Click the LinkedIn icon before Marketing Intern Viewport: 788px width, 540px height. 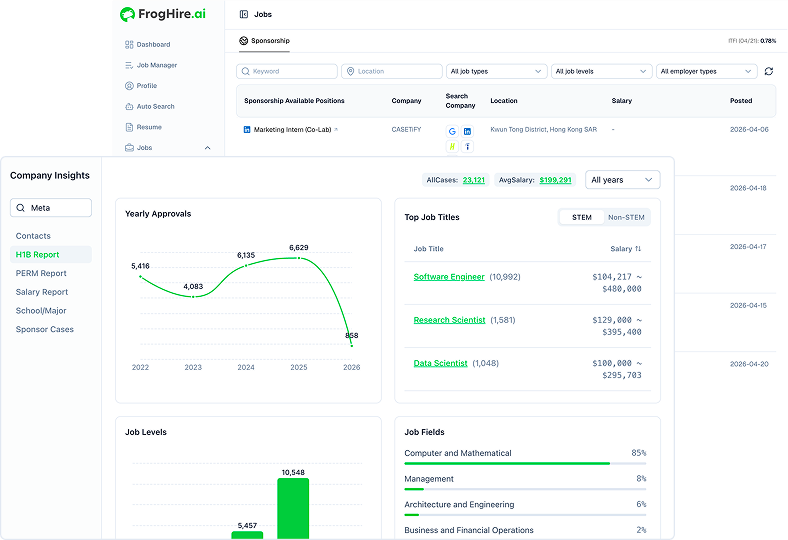(x=247, y=130)
